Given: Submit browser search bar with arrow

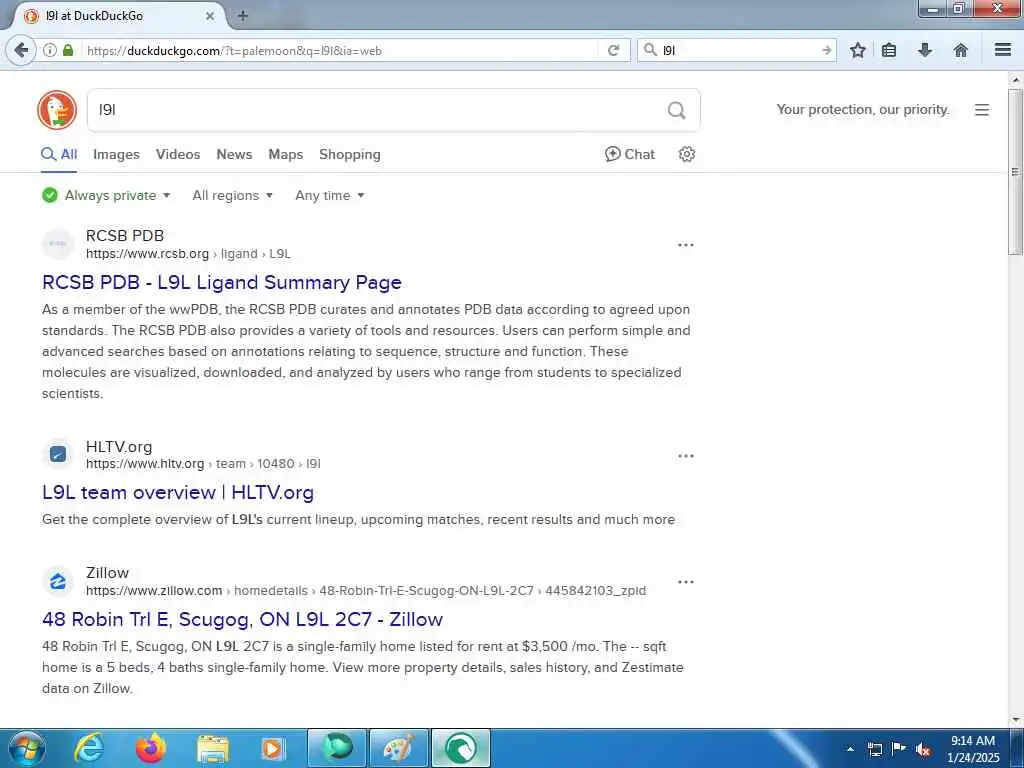Looking at the screenshot, I should (x=826, y=50).
